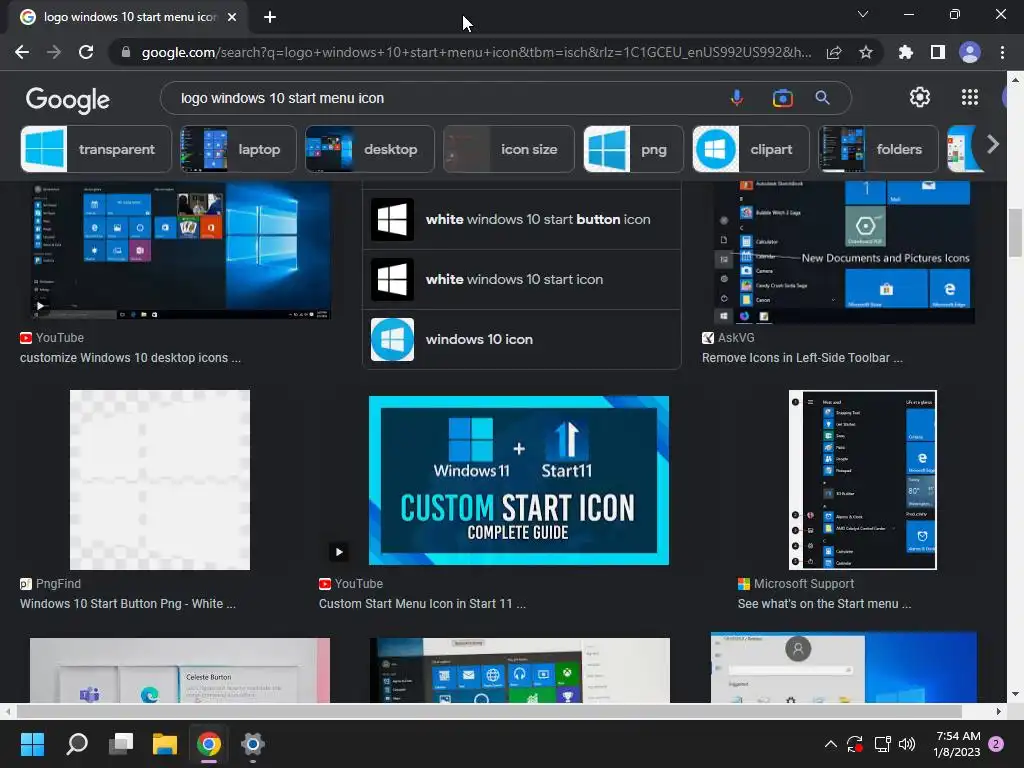This screenshot has width=1024, height=768.
Task: Click the vertical scrollbar down arrow
Action: [x=1015, y=694]
